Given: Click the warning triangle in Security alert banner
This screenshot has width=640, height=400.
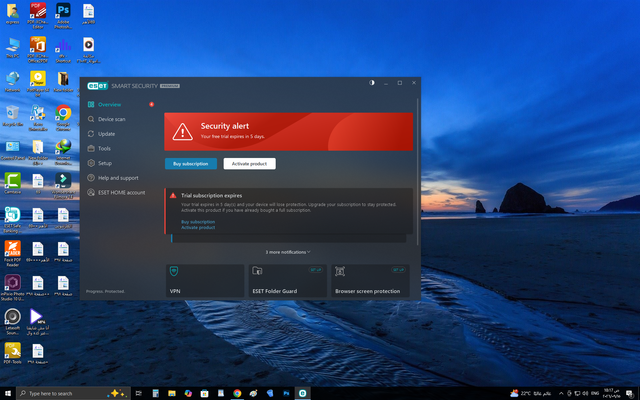Looking at the screenshot, I should pos(182,132).
